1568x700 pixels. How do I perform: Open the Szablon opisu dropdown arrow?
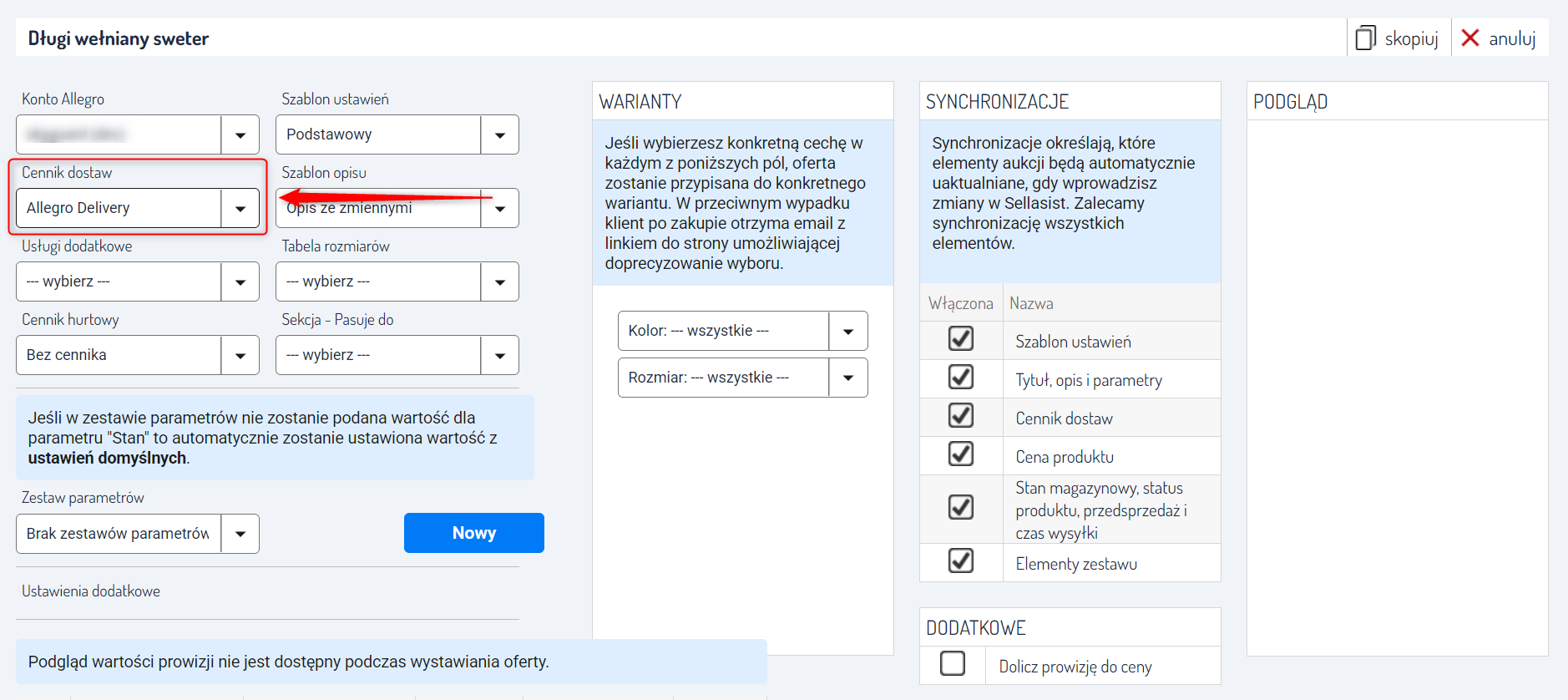click(500, 208)
